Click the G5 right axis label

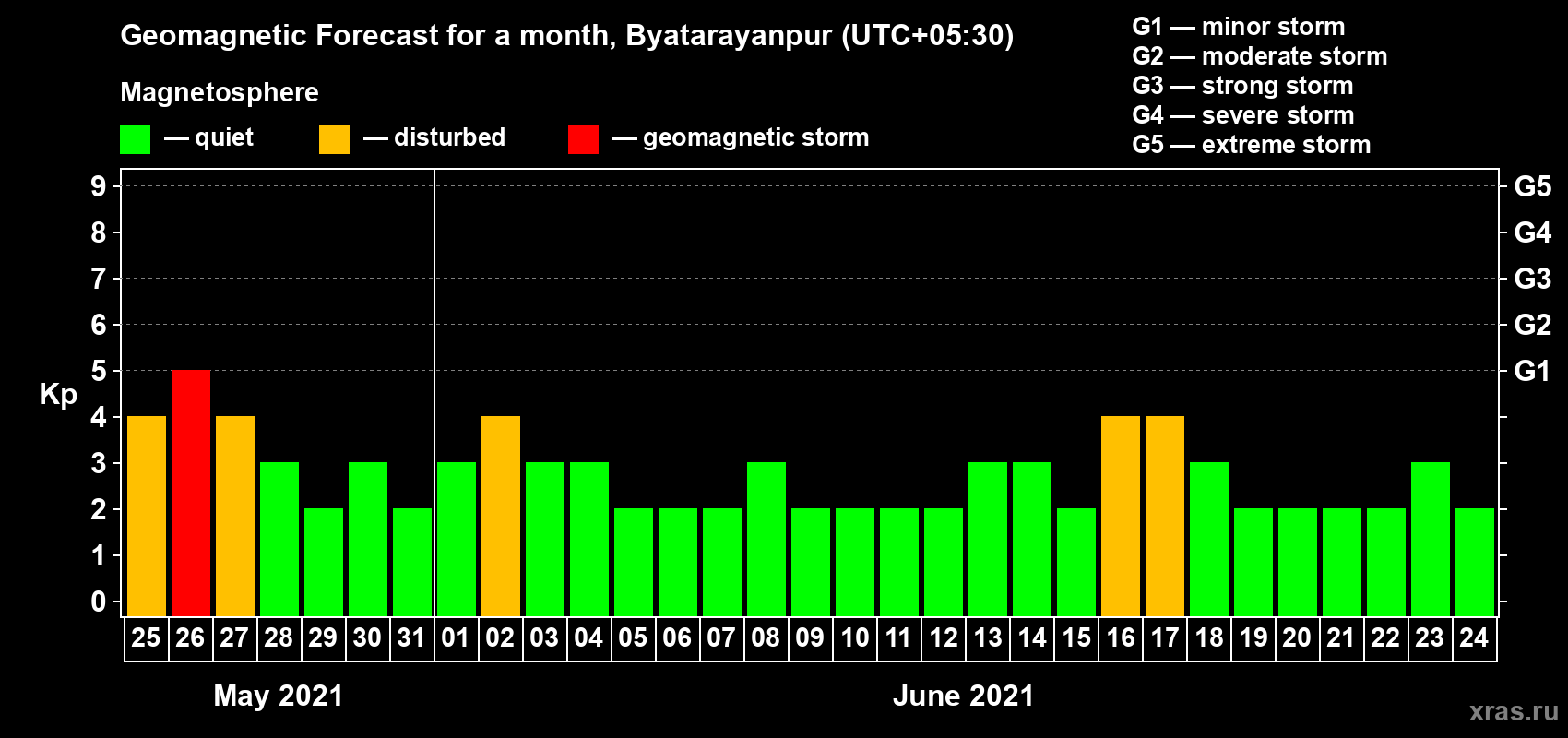pyautogui.click(x=1532, y=186)
